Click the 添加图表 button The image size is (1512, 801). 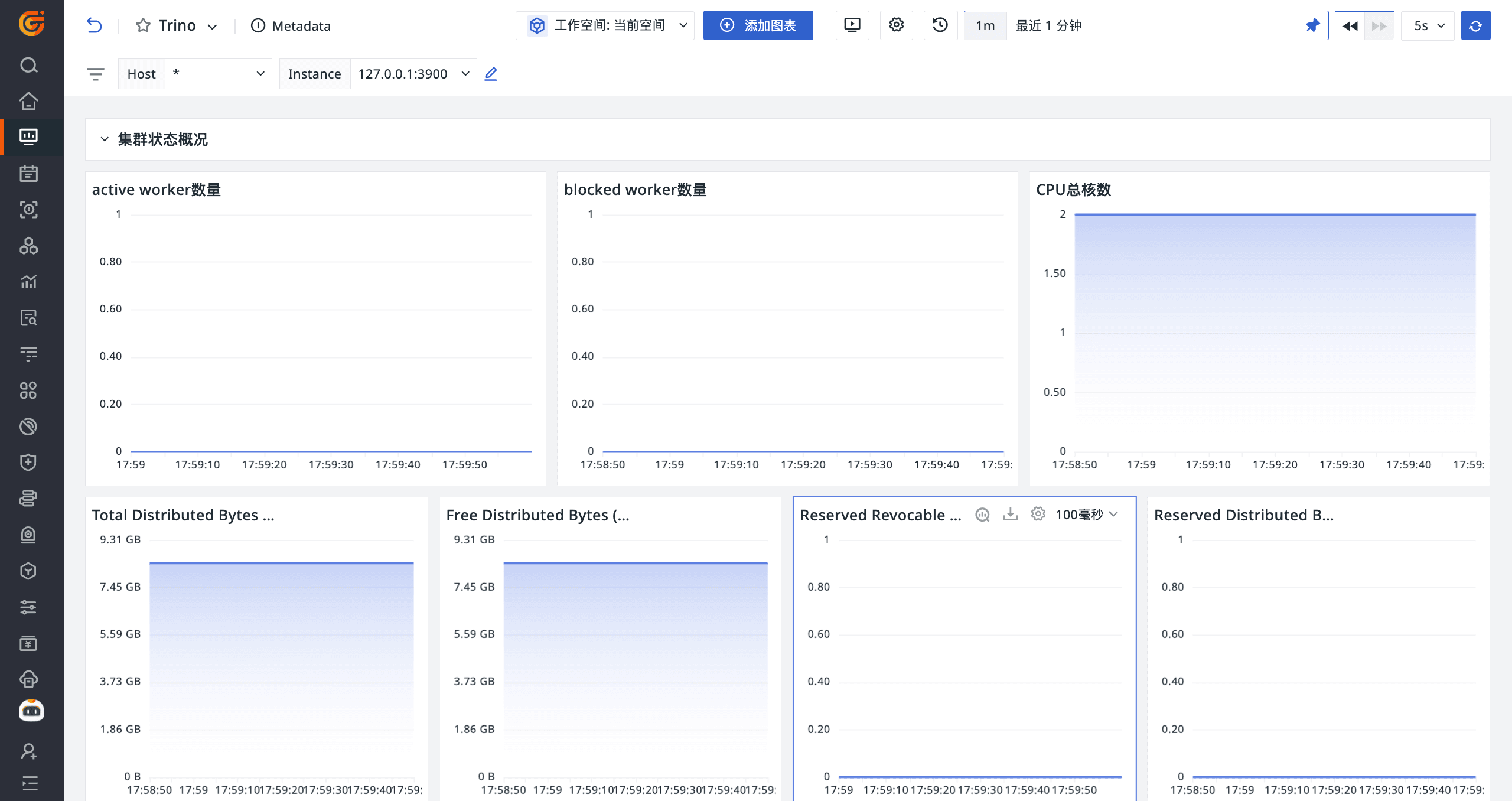[758, 25]
